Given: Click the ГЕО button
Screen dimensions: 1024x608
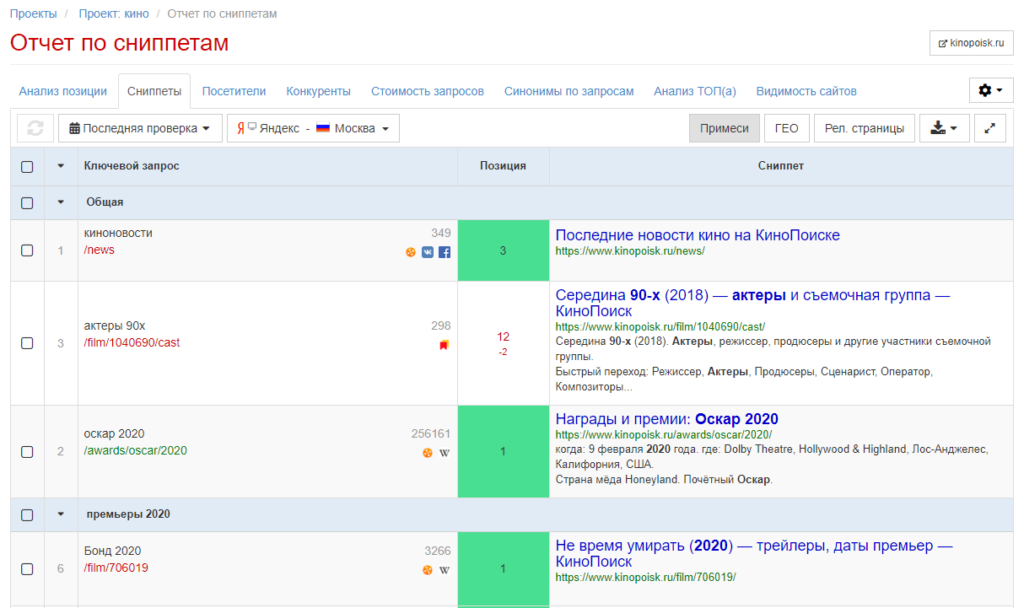Looking at the screenshot, I should tap(786, 128).
